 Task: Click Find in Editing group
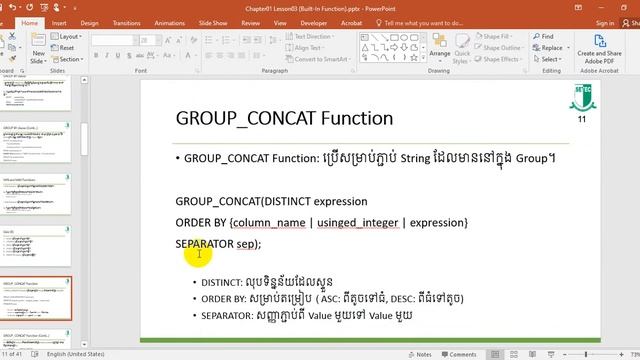coord(543,36)
